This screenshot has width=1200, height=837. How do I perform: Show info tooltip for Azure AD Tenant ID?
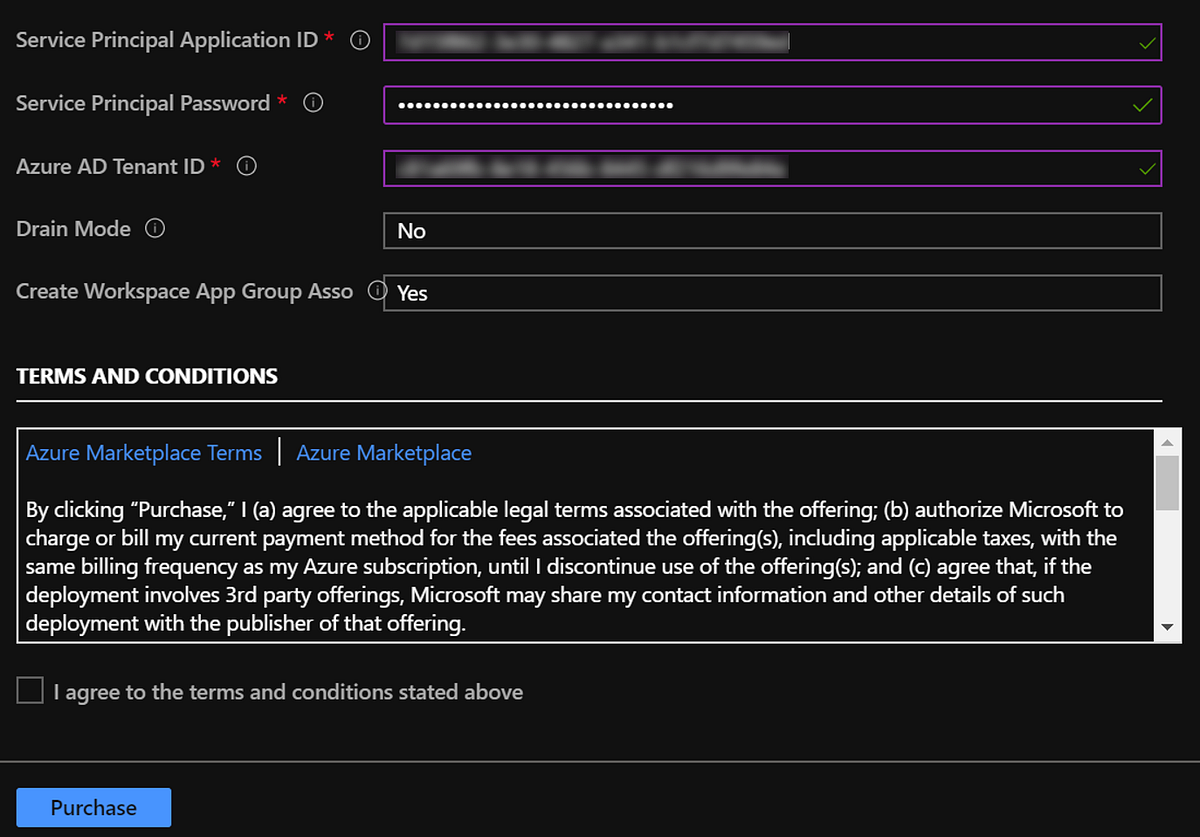tap(246, 167)
